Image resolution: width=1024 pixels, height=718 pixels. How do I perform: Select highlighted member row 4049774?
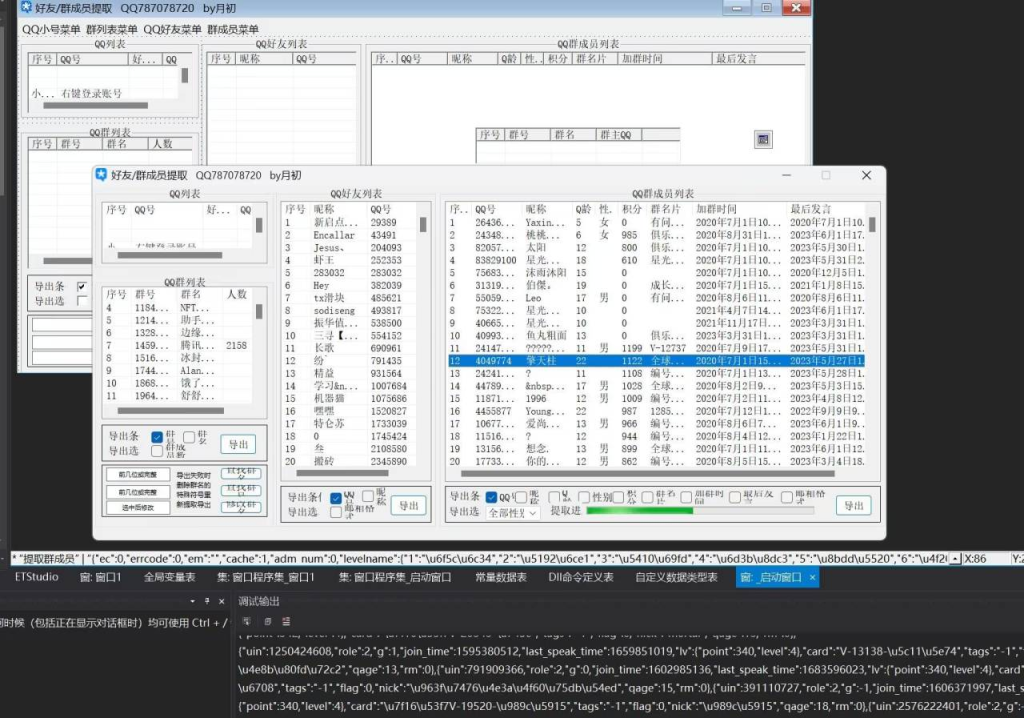pos(656,361)
